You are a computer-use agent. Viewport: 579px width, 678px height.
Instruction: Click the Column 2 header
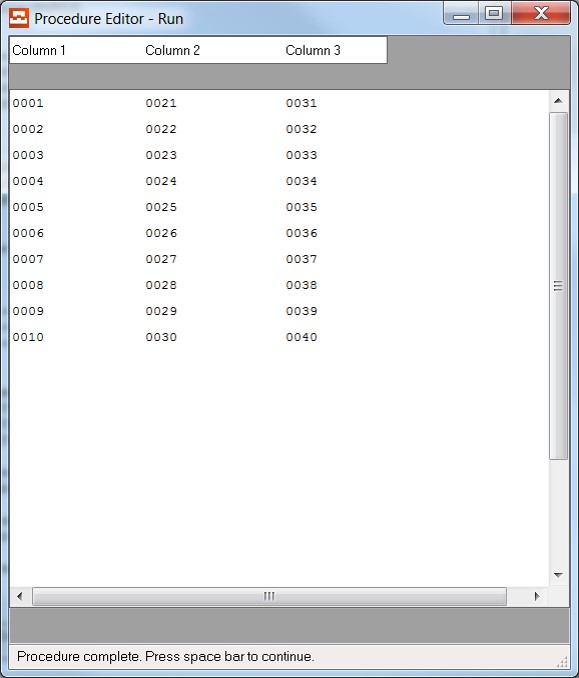(173, 50)
